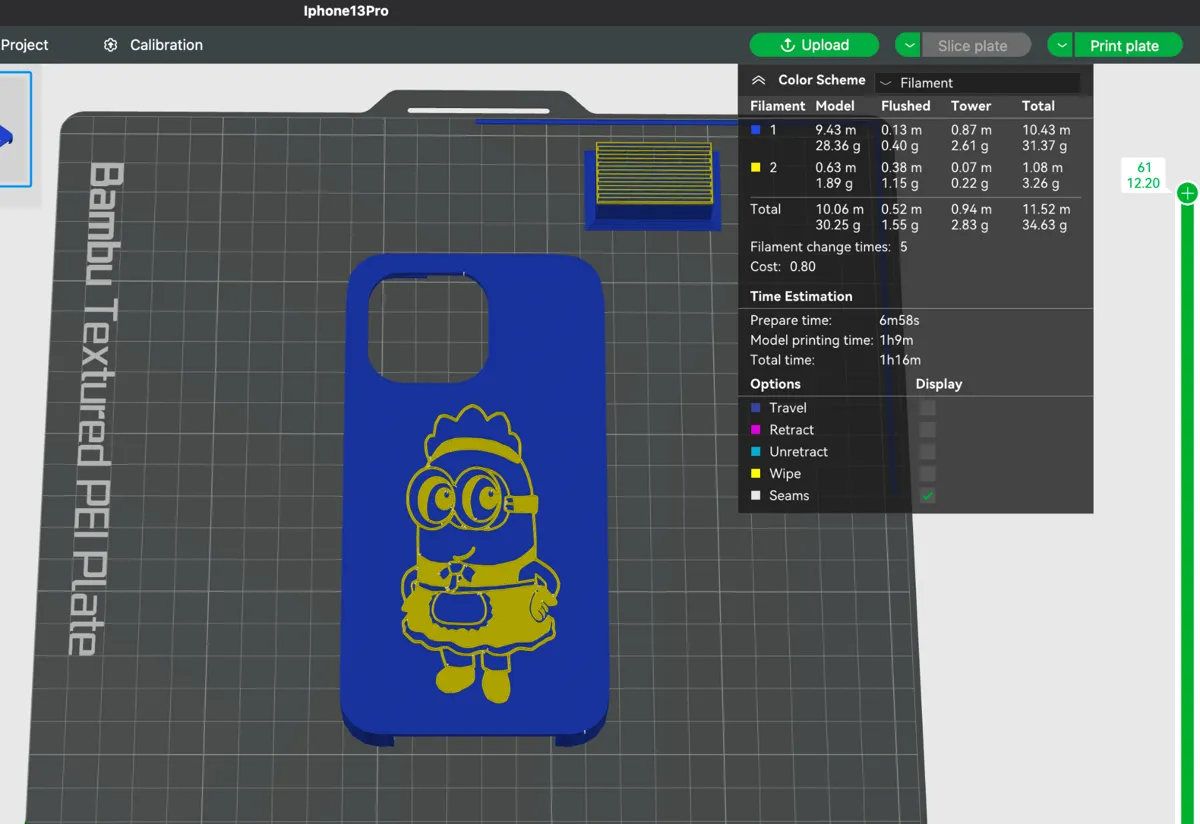Click the Upload button
This screenshot has height=824, width=1200.
pyautogui.click(x=814, y=45)
